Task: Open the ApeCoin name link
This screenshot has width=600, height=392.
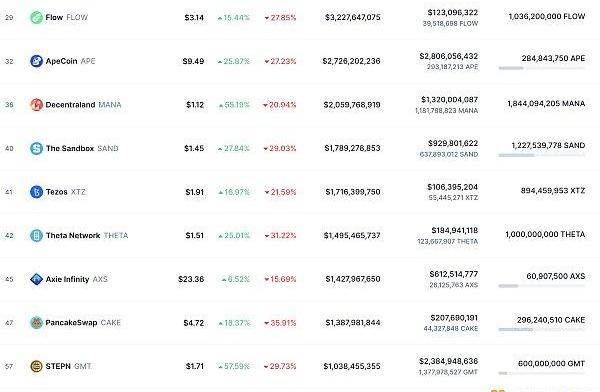Action: pyautogui.click(x=61, y=61)
